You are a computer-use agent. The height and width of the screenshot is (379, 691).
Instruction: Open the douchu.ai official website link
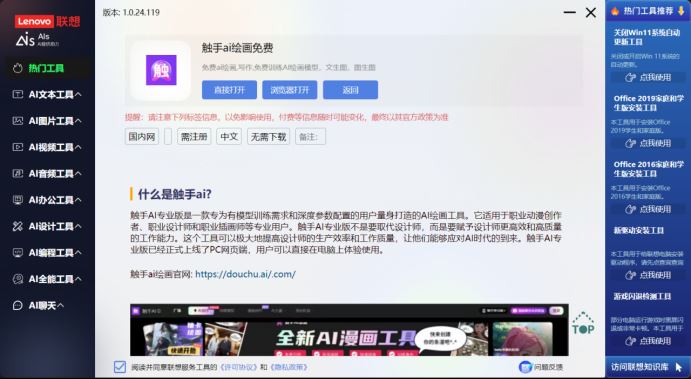pyautogui.click(x=245, y=274)
